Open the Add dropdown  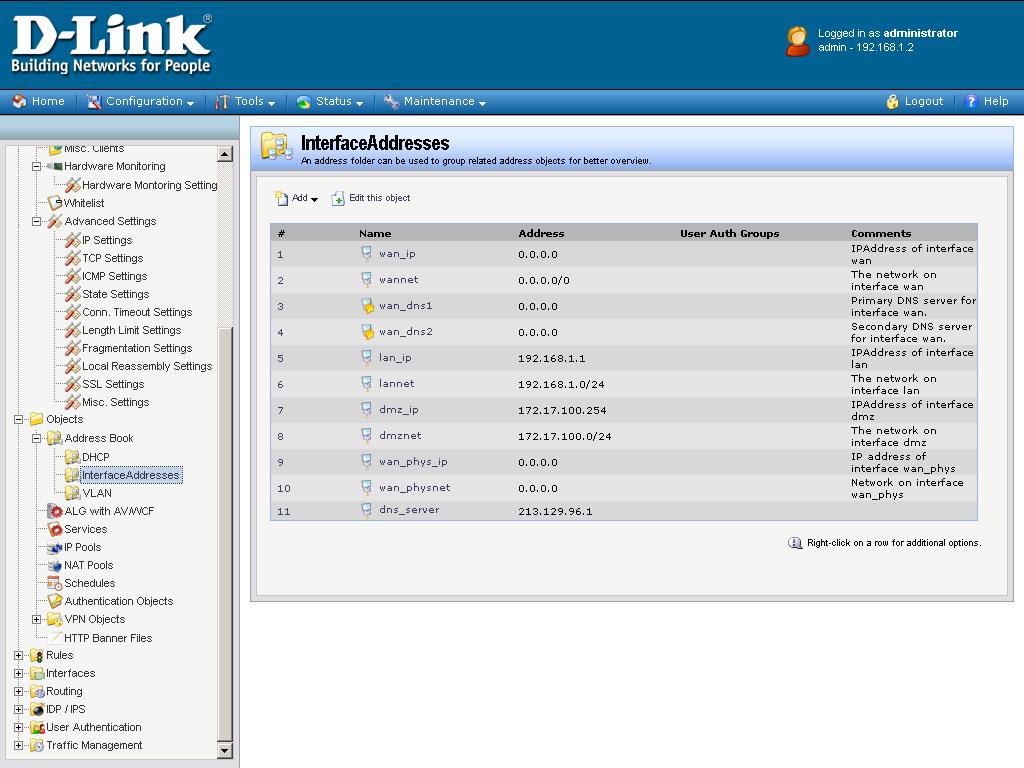click(x=296, y=199)
